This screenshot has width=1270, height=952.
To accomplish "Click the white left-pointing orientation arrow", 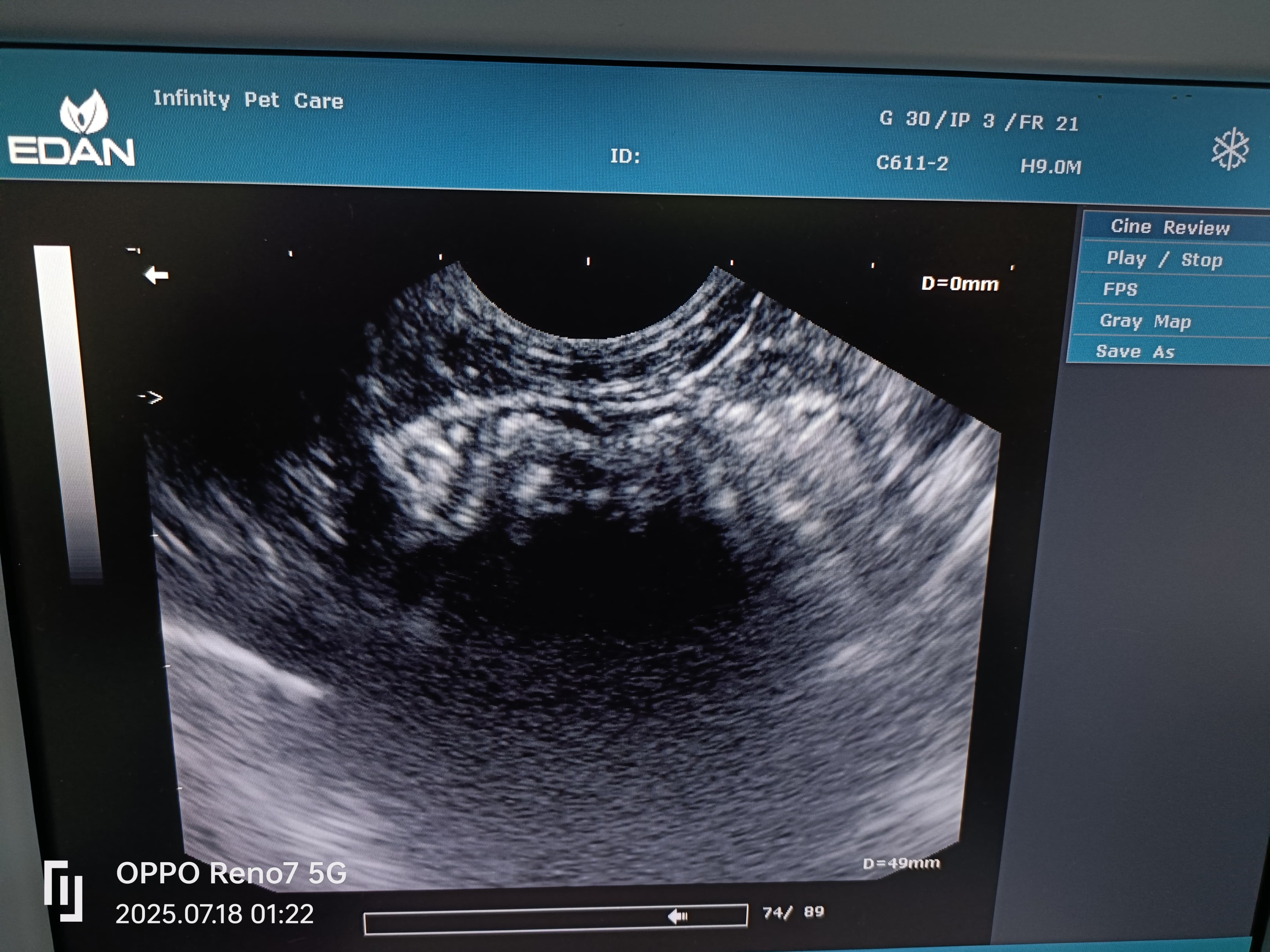I will click(x=156, y=276).
